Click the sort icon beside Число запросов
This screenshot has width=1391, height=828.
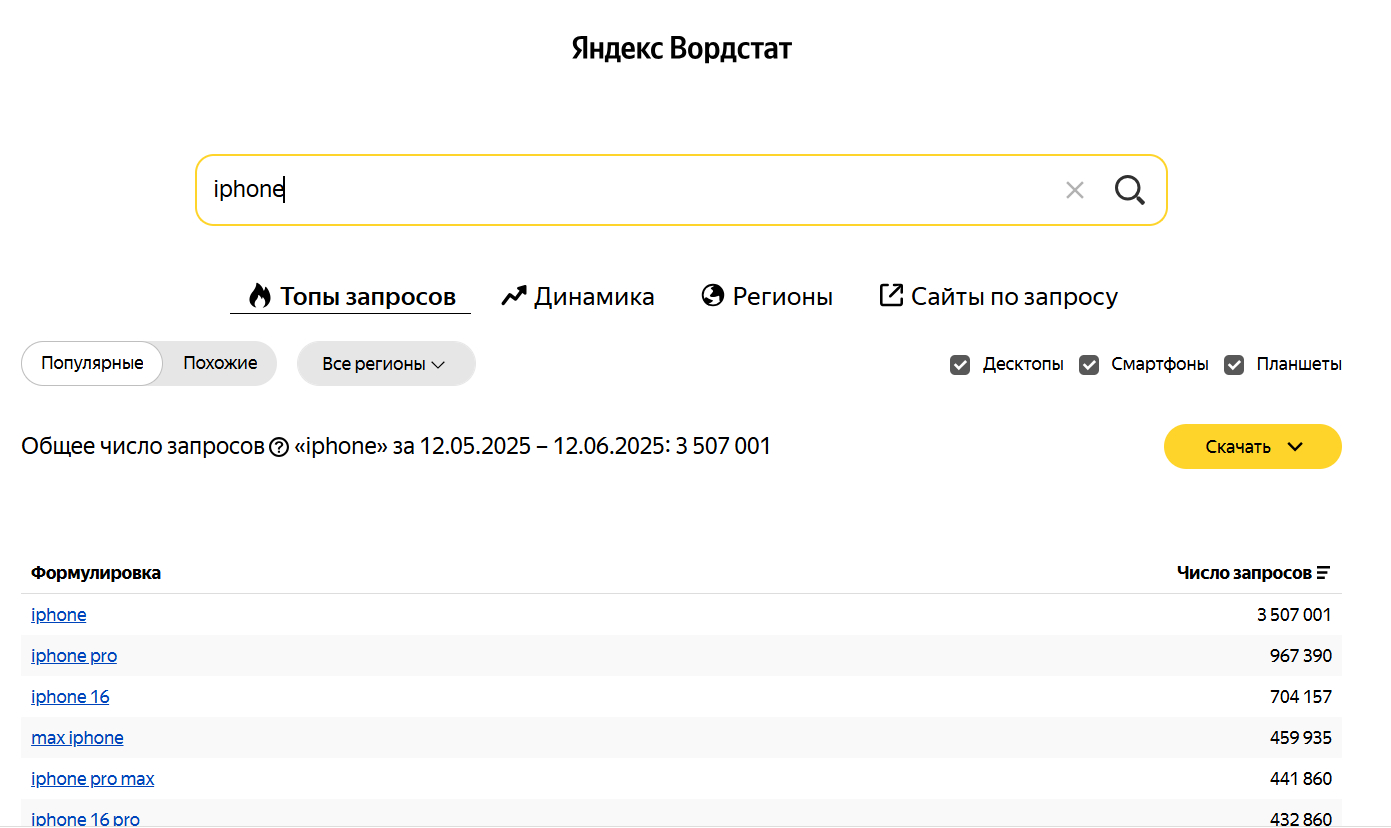click(1324, 573)
